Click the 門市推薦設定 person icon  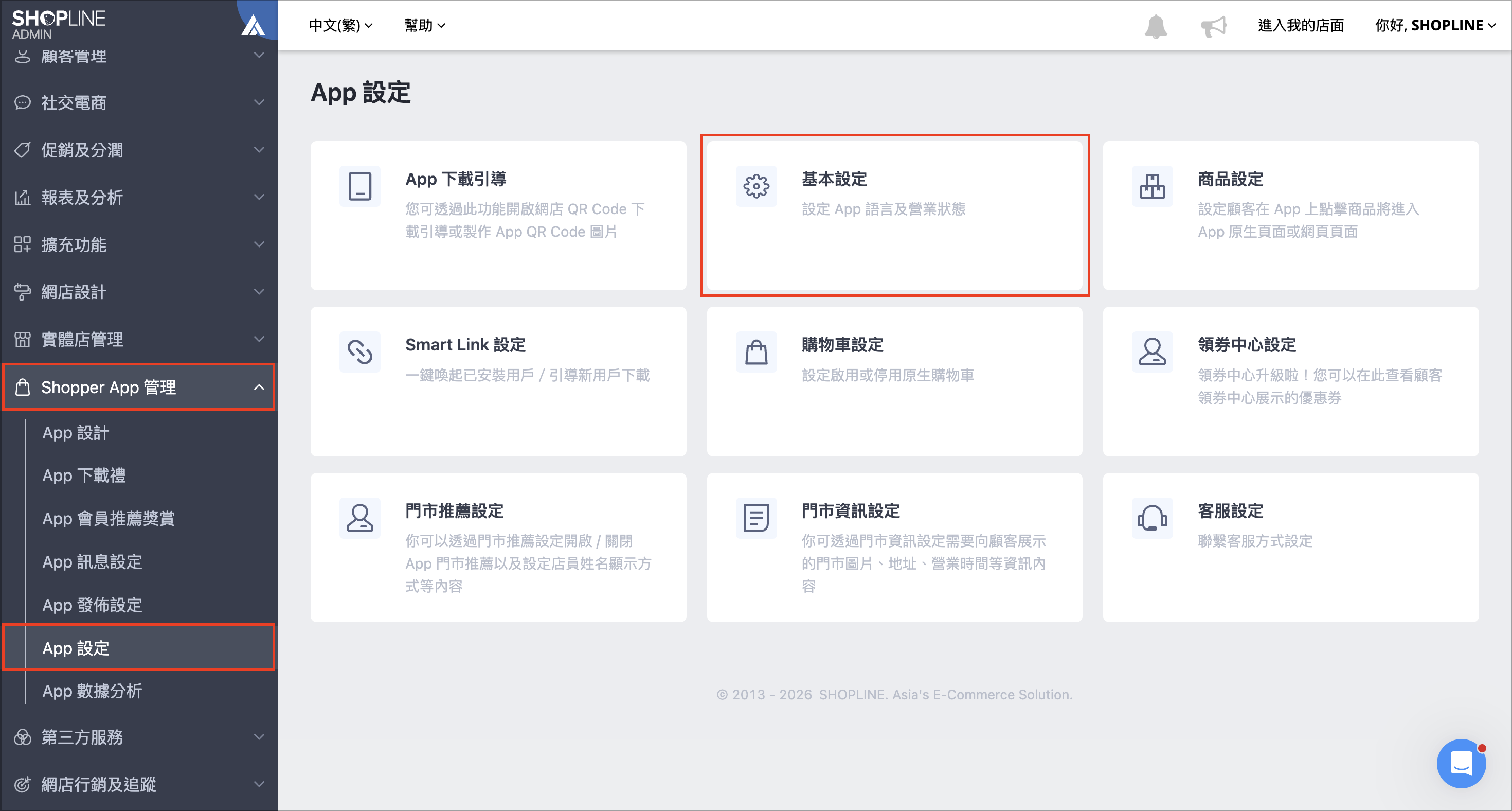click(x=360, y=518)
